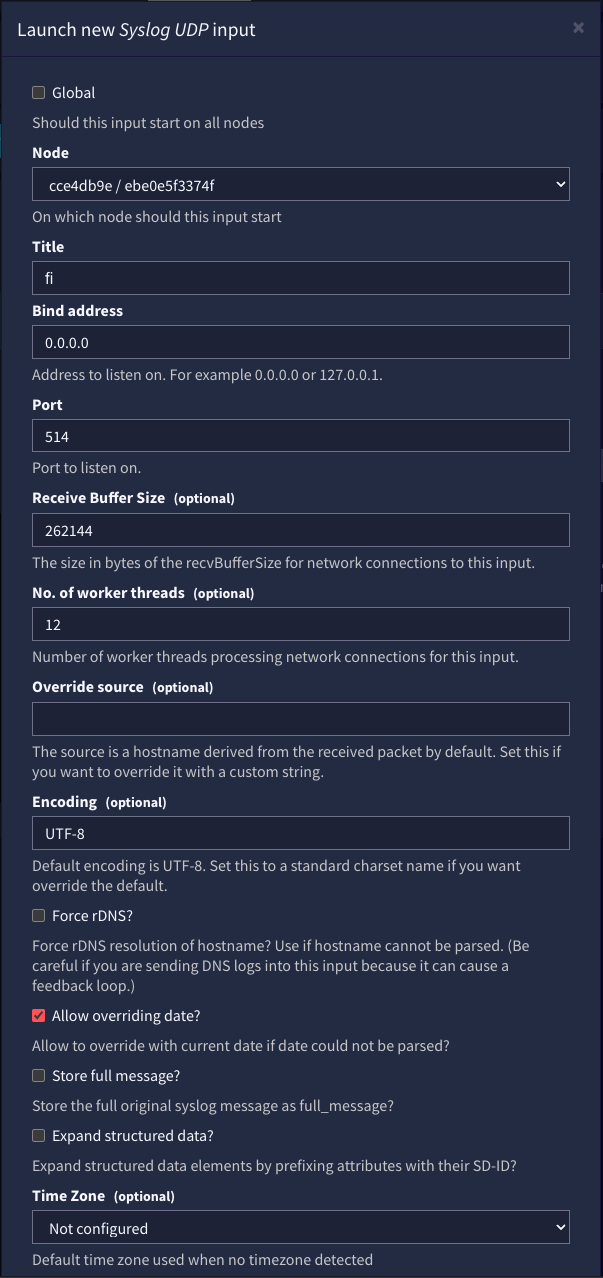Tick Expand structured data checkbox

39,1136
